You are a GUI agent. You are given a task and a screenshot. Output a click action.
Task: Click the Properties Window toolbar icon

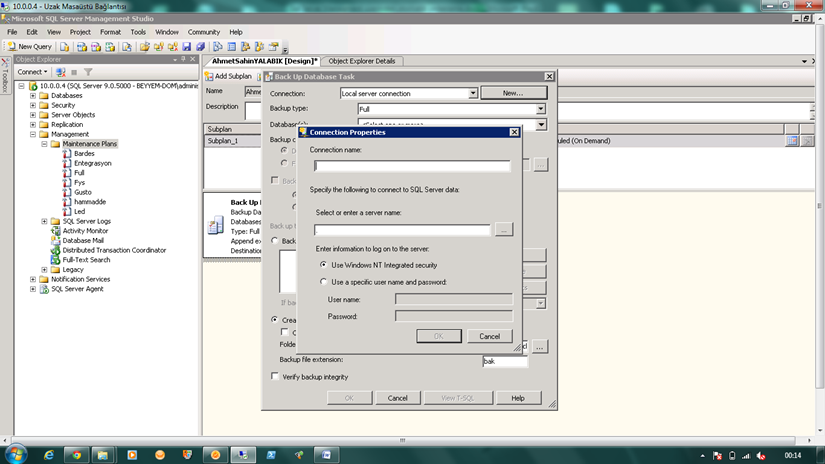click(x=273, y=47)
